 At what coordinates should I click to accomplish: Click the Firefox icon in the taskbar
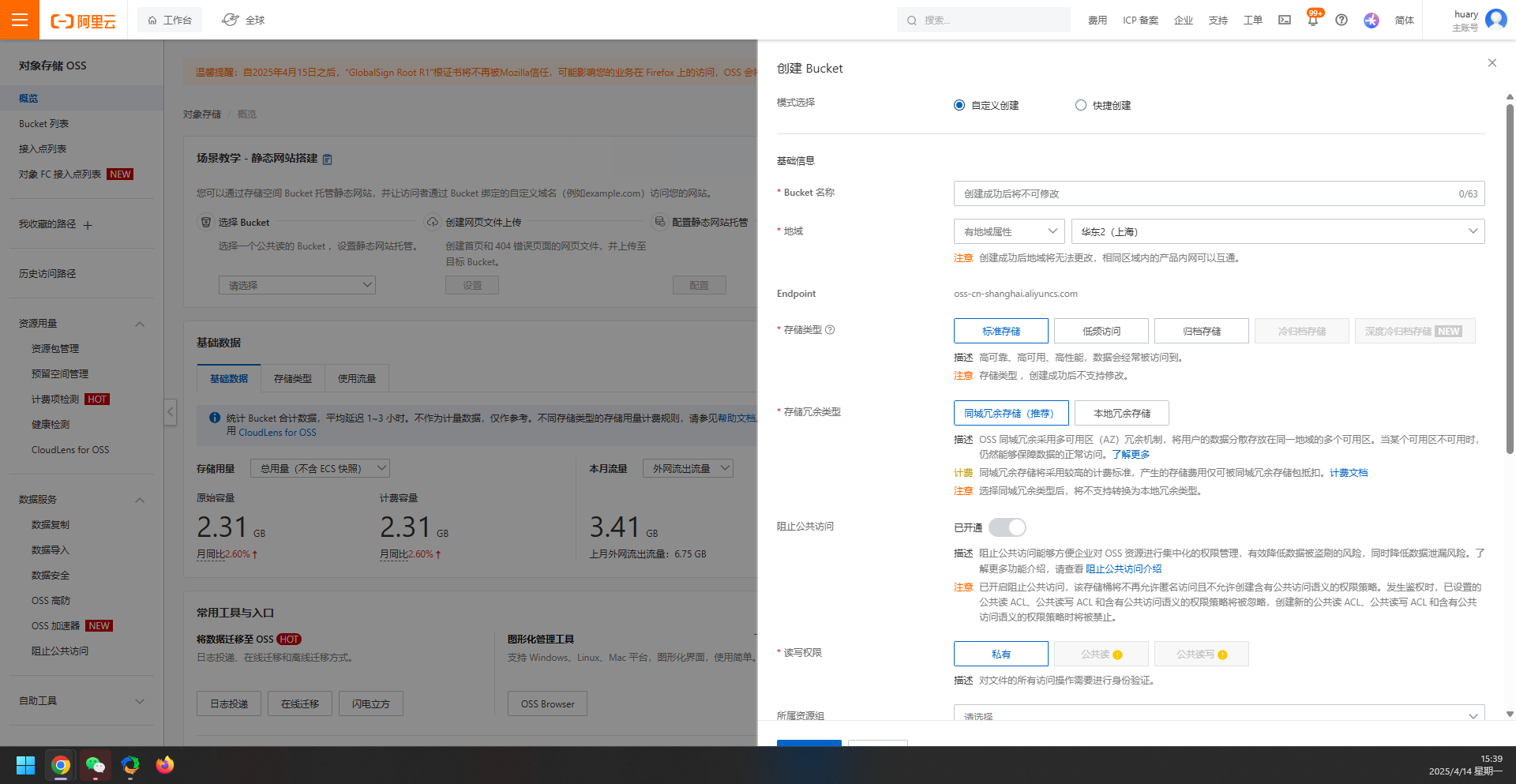[x=164, y=765]
